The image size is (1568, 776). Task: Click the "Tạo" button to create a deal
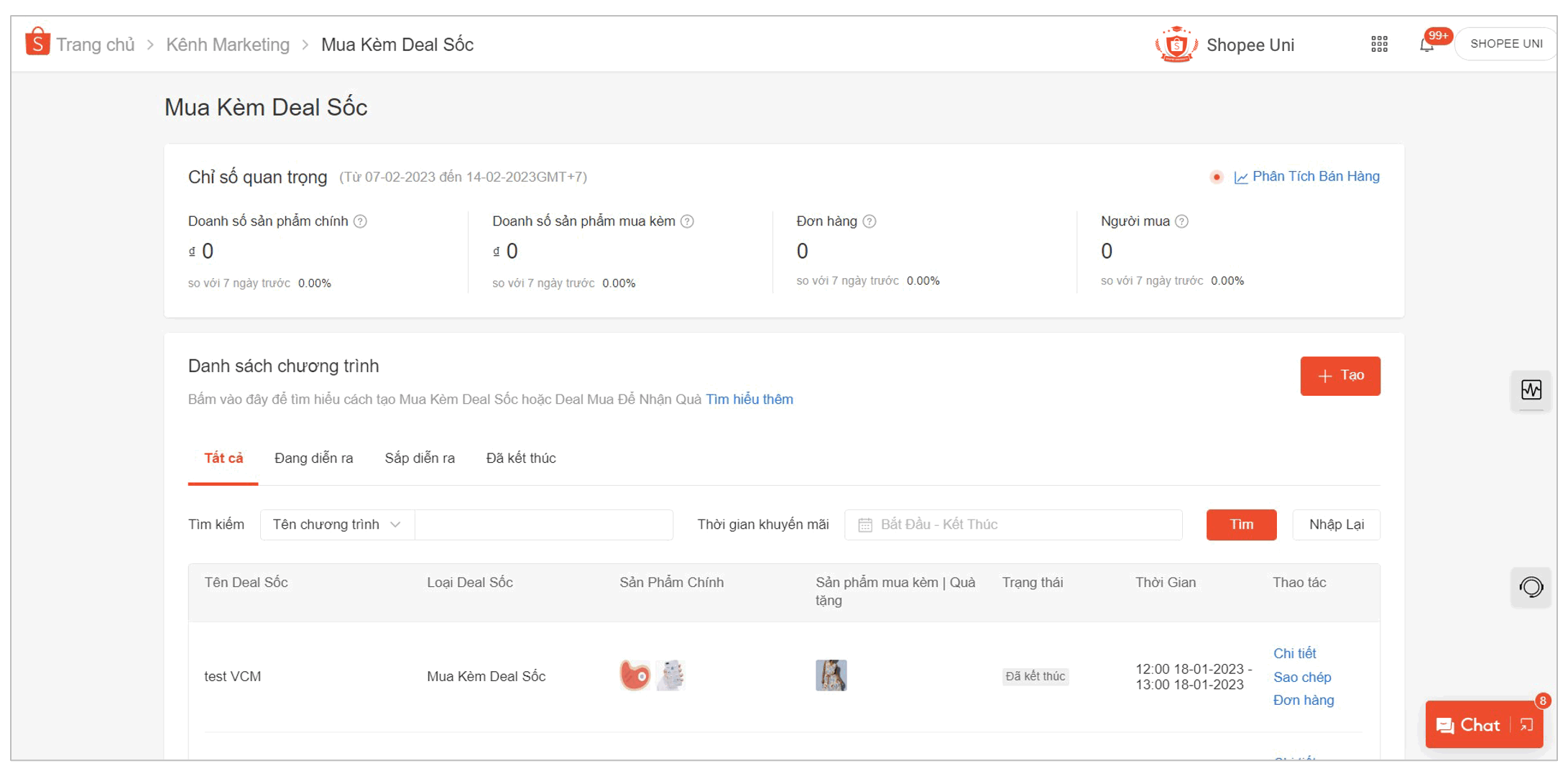point(1339,376)
